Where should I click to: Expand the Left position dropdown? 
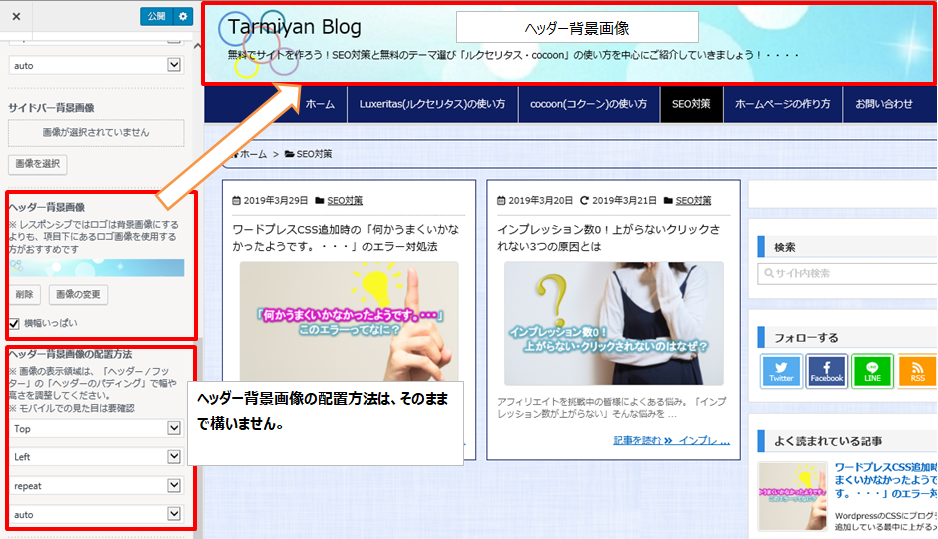tap(96, 457)
